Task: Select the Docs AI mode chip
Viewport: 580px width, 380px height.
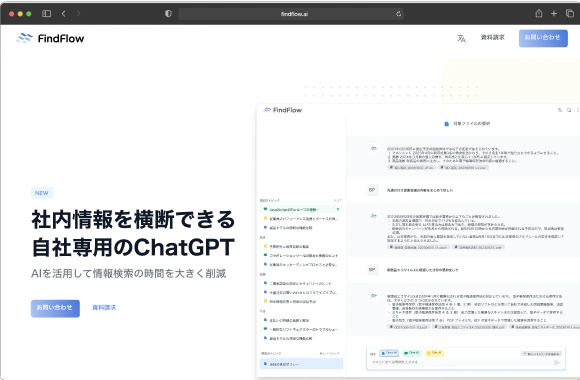Action: (389, 353)
